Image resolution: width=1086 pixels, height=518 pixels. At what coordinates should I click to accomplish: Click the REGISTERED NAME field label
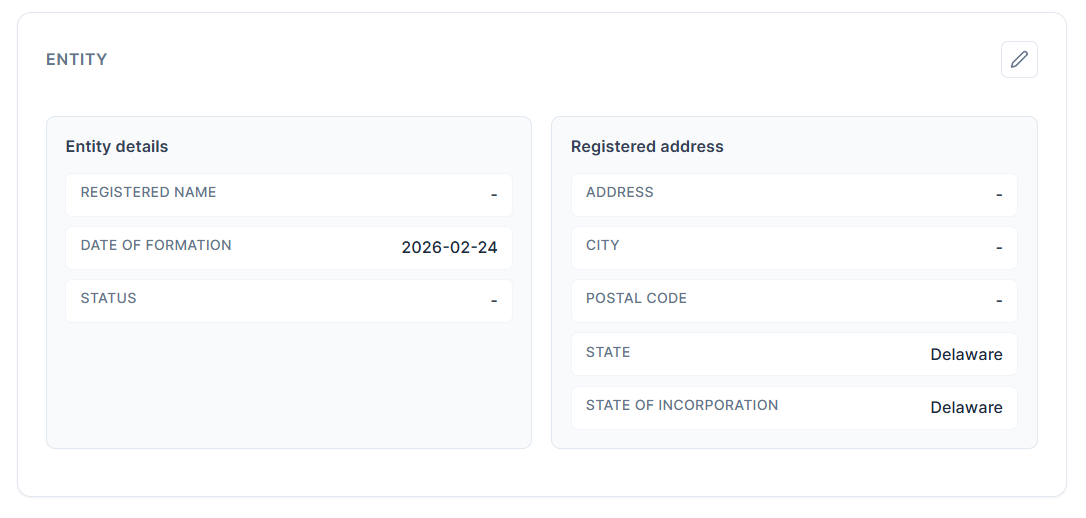(x=148, y=193)
